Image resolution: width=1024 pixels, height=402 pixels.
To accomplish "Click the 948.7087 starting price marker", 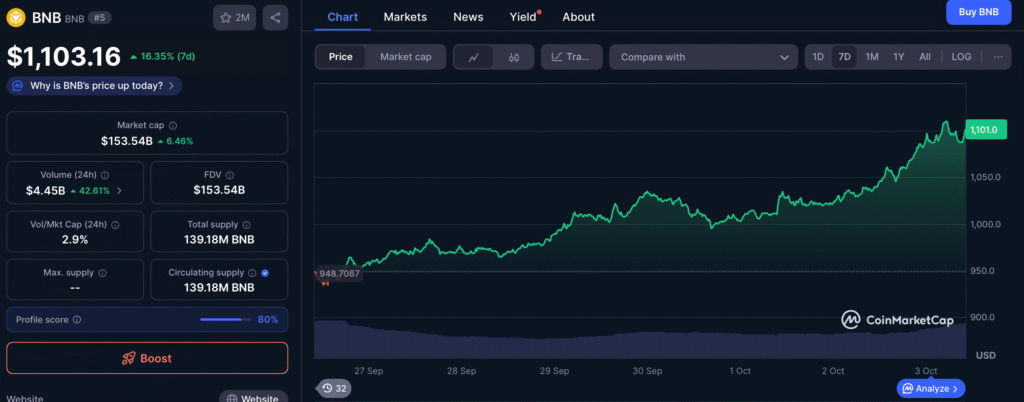I will (x=338, y=273).
